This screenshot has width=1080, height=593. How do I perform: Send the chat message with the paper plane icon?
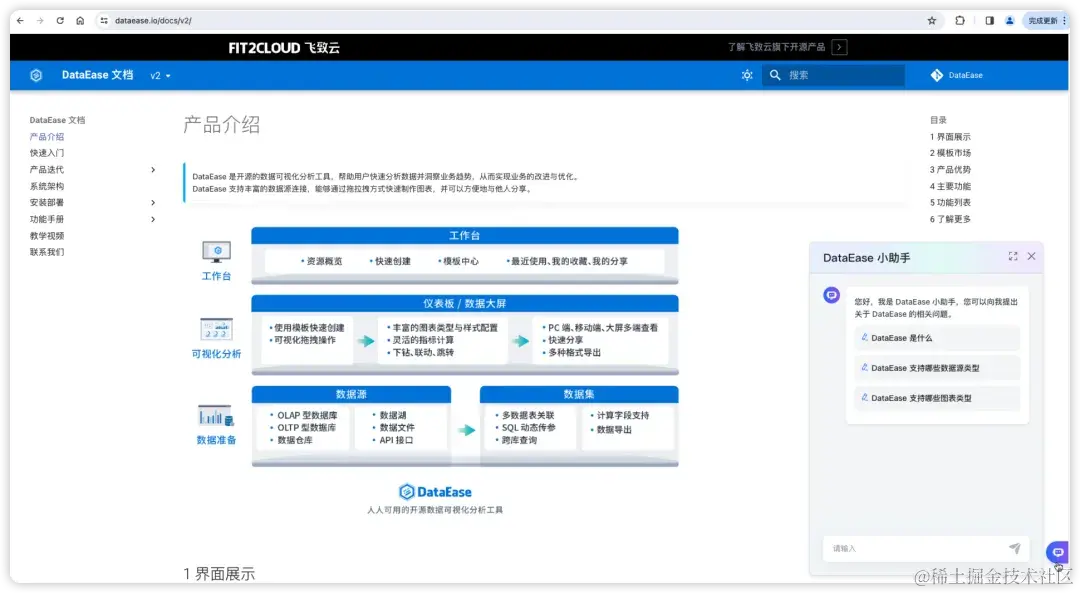1015,548
